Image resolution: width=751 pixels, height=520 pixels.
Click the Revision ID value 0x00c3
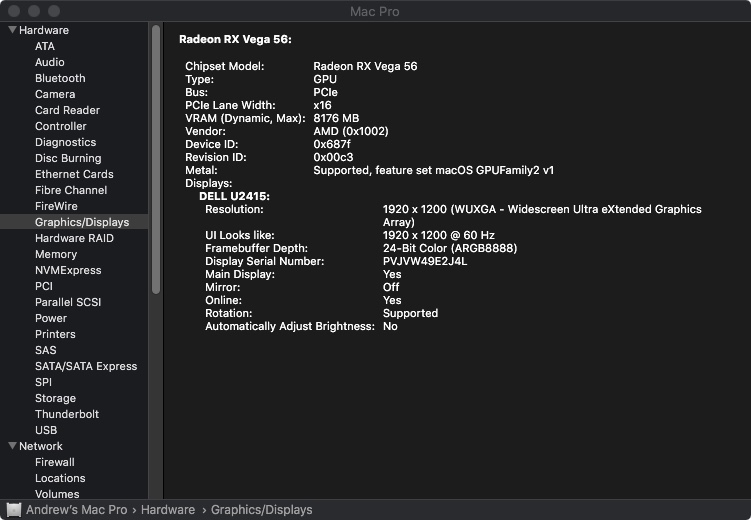tap(333, 157)
